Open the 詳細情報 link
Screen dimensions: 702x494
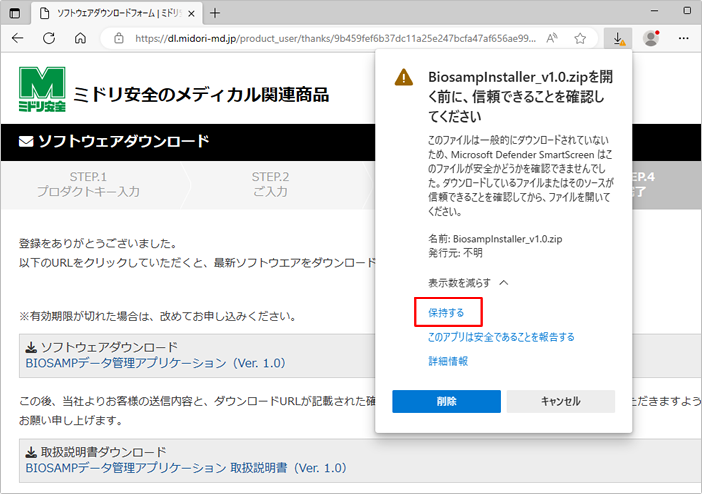(448, 361)
